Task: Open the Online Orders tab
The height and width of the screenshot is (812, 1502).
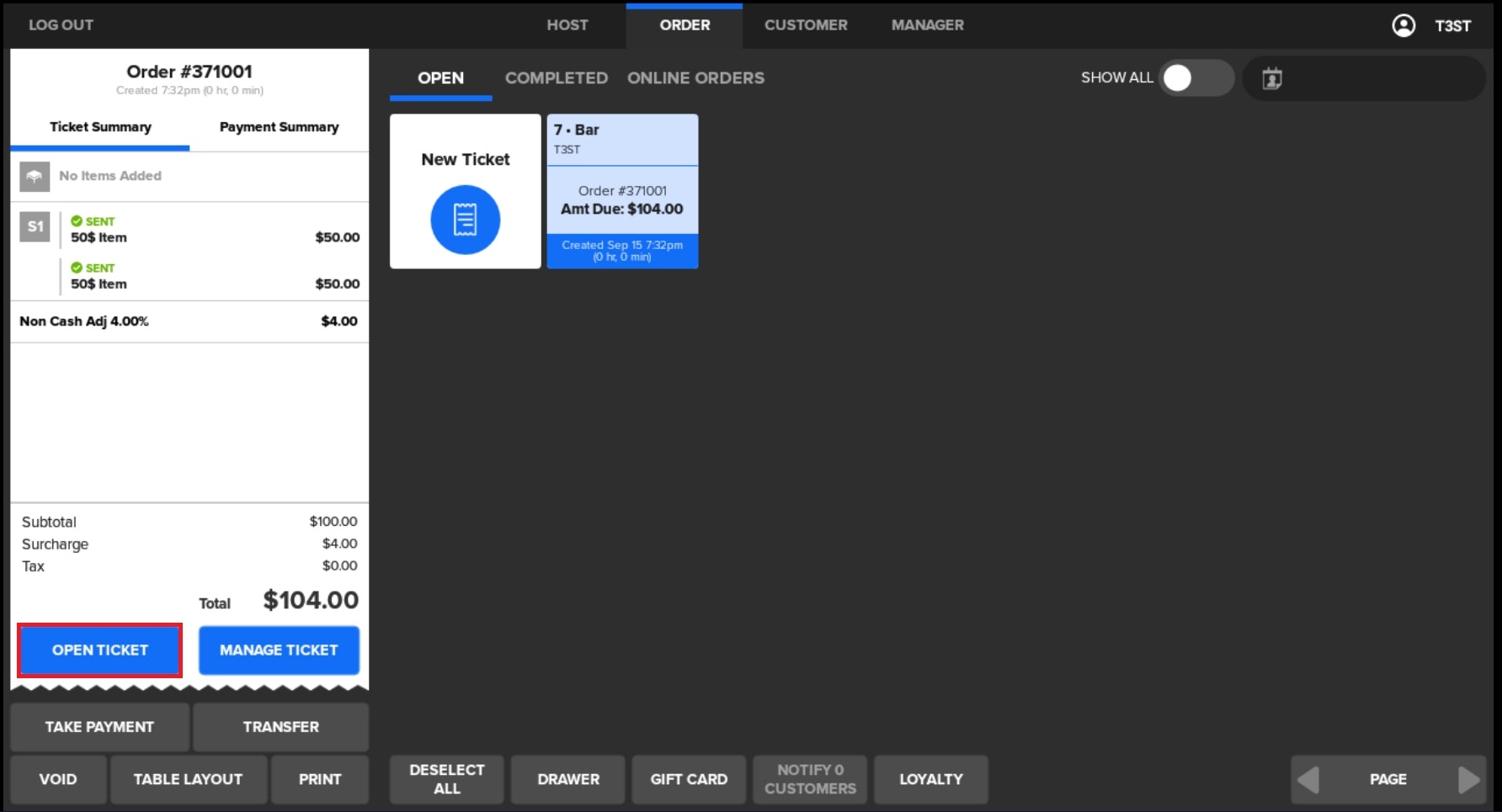Action: tap(695, 78)
